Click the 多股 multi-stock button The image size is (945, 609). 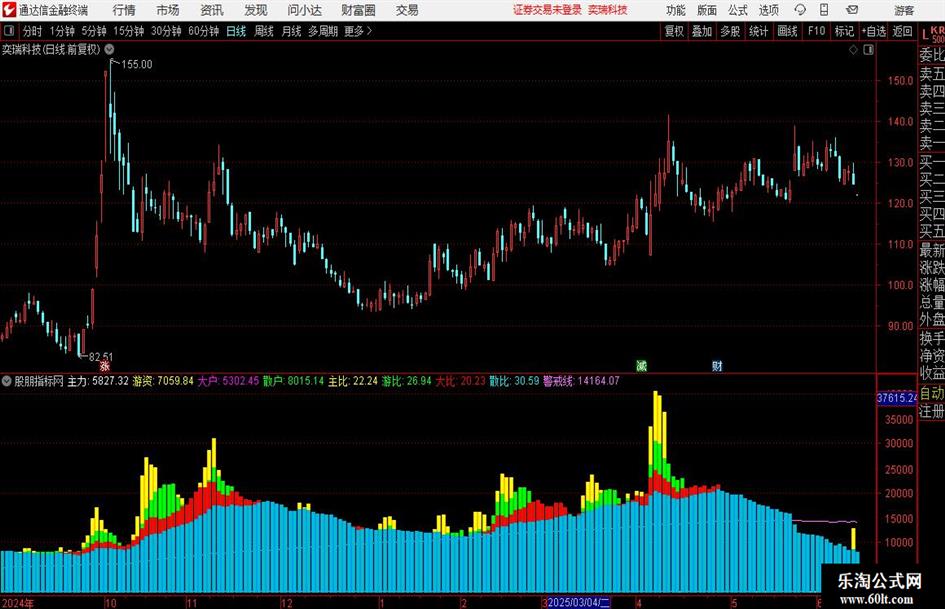coord(730,31)
